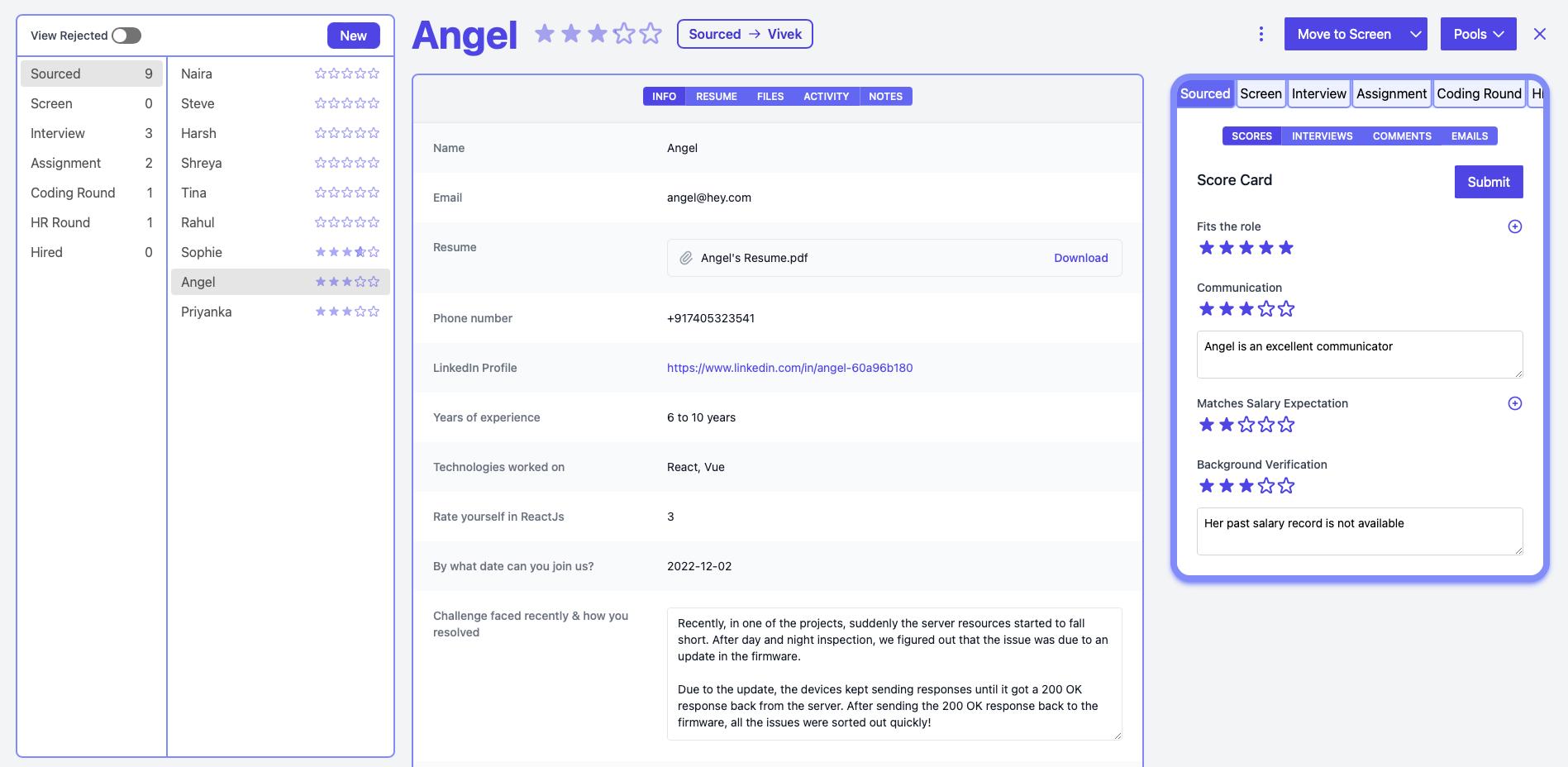
Task: Download Angel's Resume.pdf
Action: [x=1080, y=258]
